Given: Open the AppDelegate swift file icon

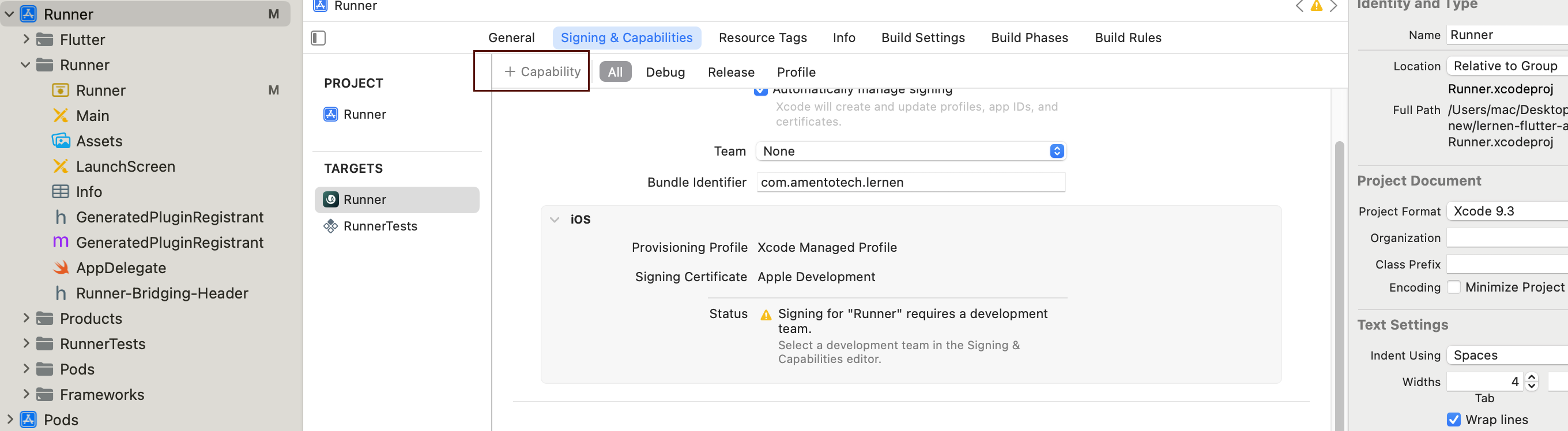Looking at the screenshot, I should click(x=61, y=268).
